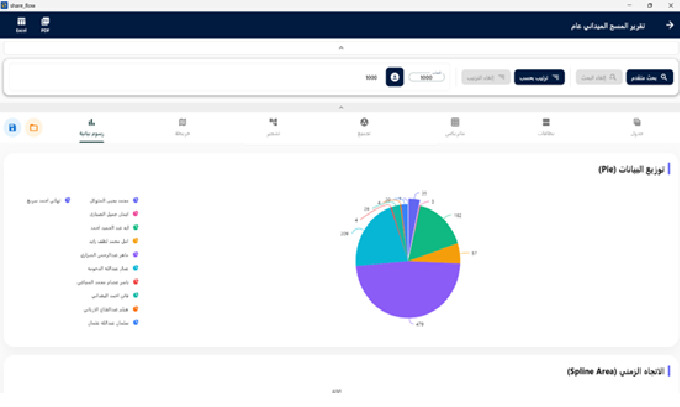The width and height of the screenshot is (680, 407).
Task: Toggle the pink legend series marker
Action: [x=135, y=213]
